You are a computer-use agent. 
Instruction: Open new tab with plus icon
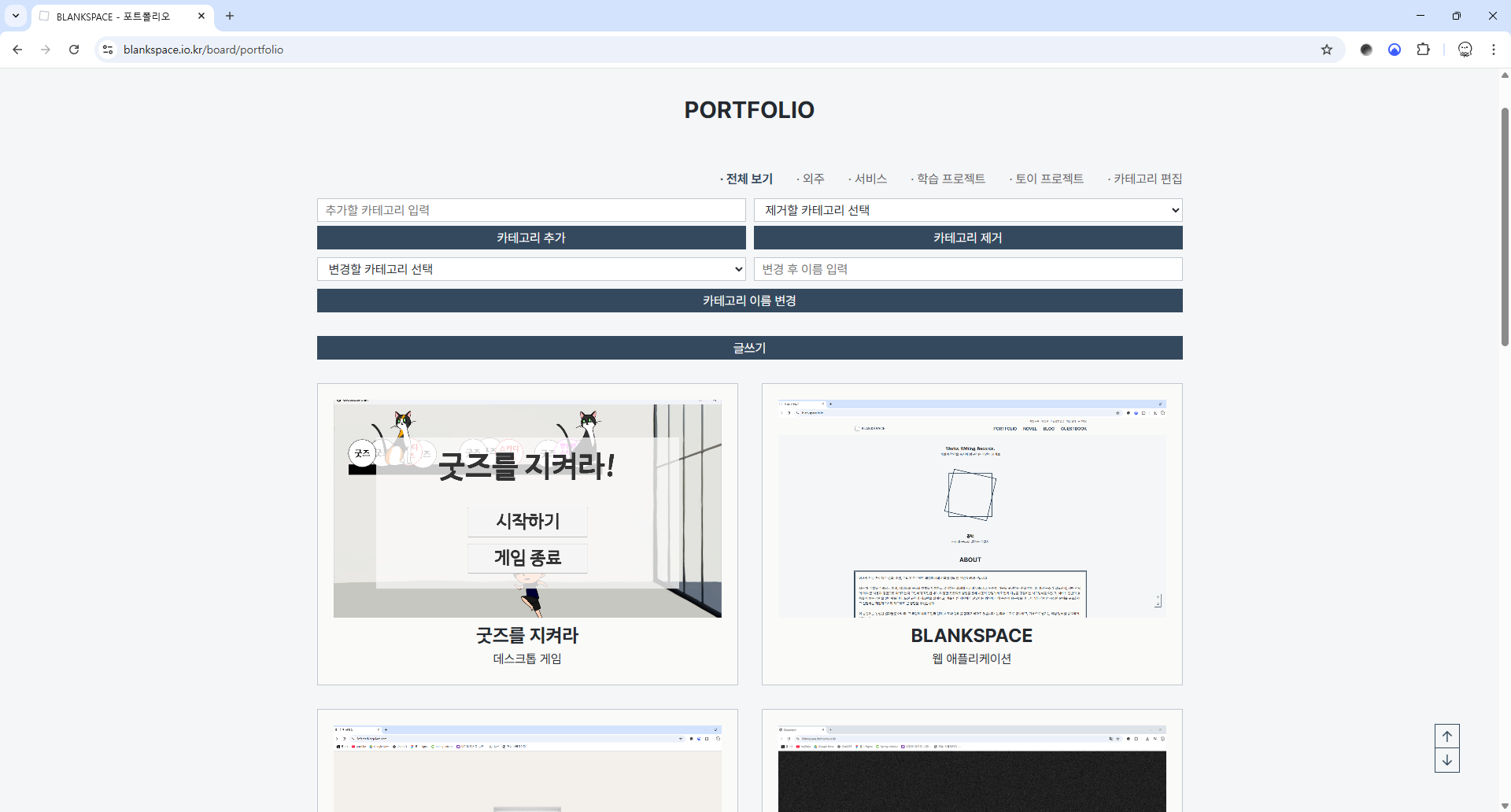tap(230, 16)
